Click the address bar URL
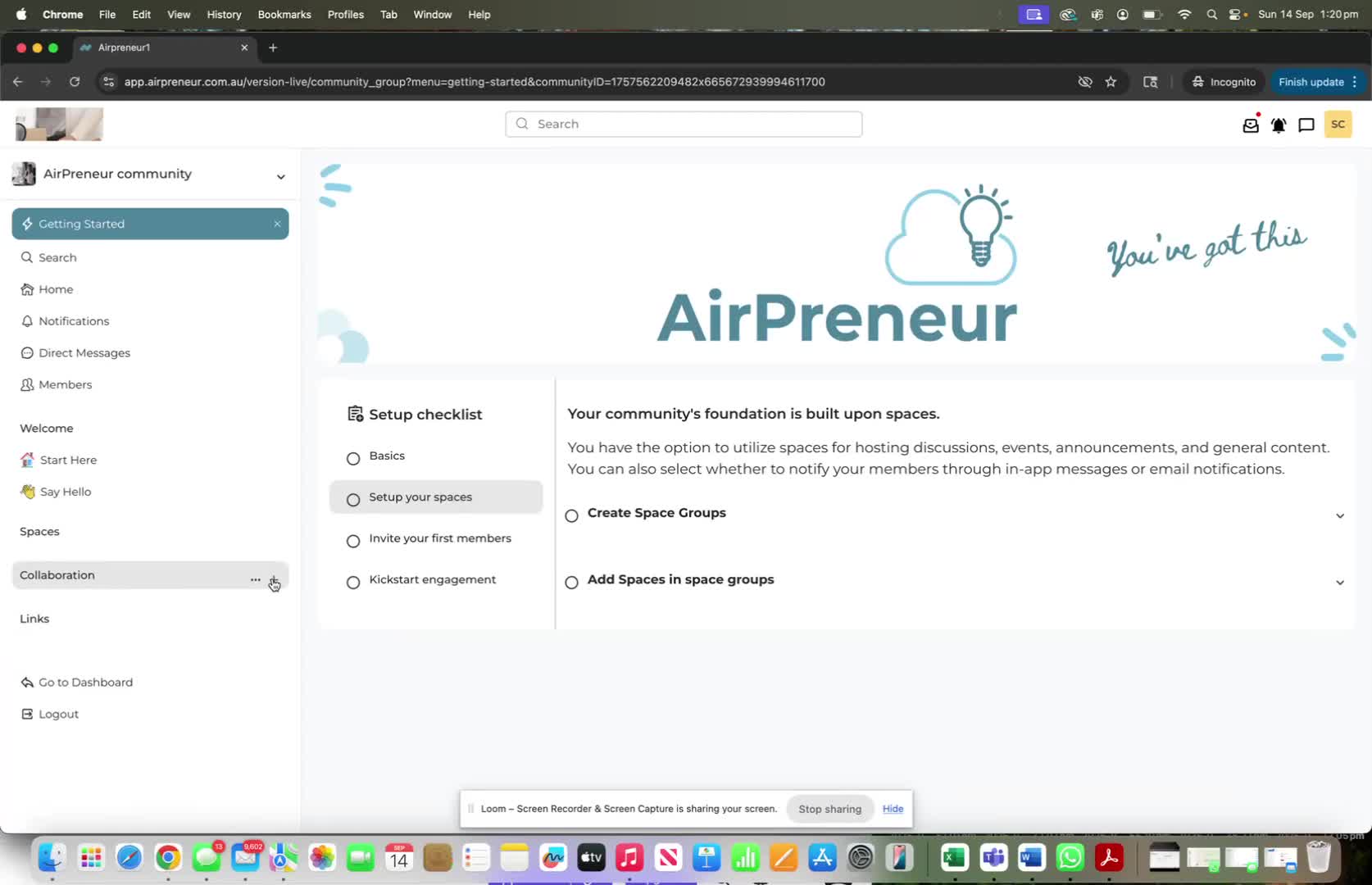 475,82
